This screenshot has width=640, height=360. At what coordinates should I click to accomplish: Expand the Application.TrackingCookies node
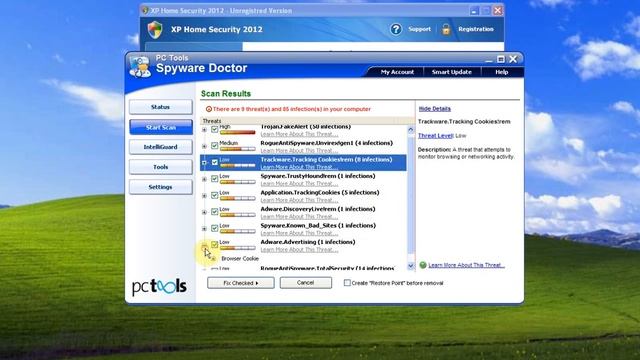[204, 196]
